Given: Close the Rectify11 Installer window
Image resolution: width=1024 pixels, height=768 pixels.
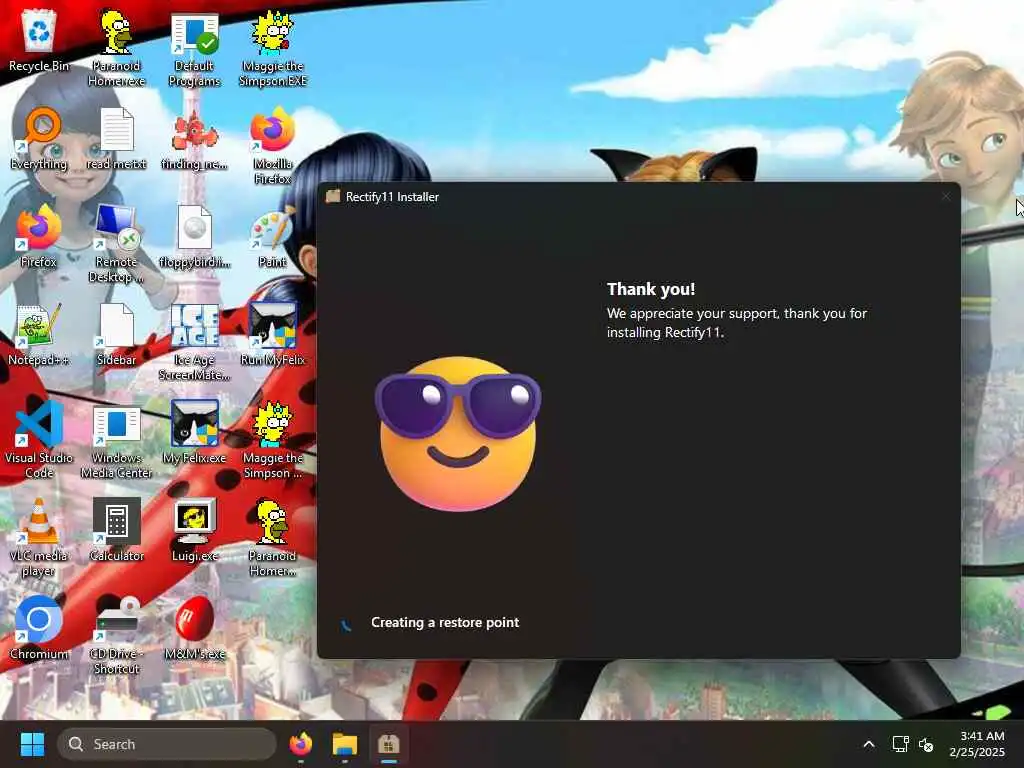Looking at the screenshot, I should click(x=946, y=197).
